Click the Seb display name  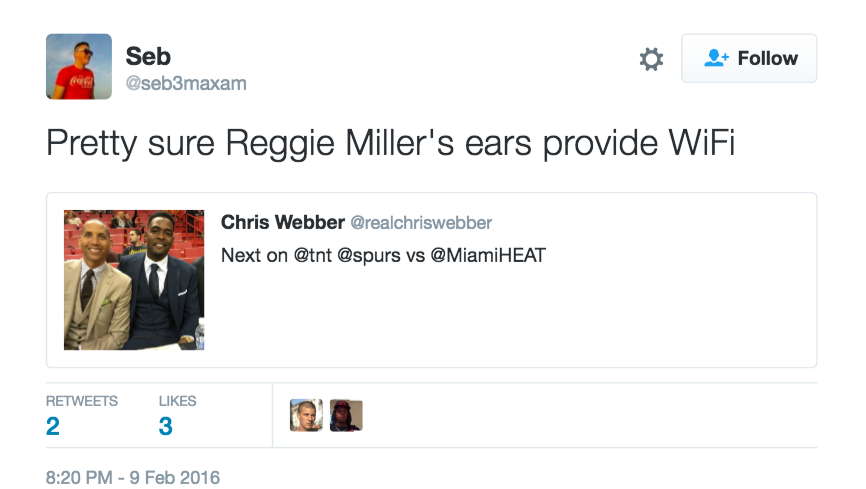click(x=148, y=56)
